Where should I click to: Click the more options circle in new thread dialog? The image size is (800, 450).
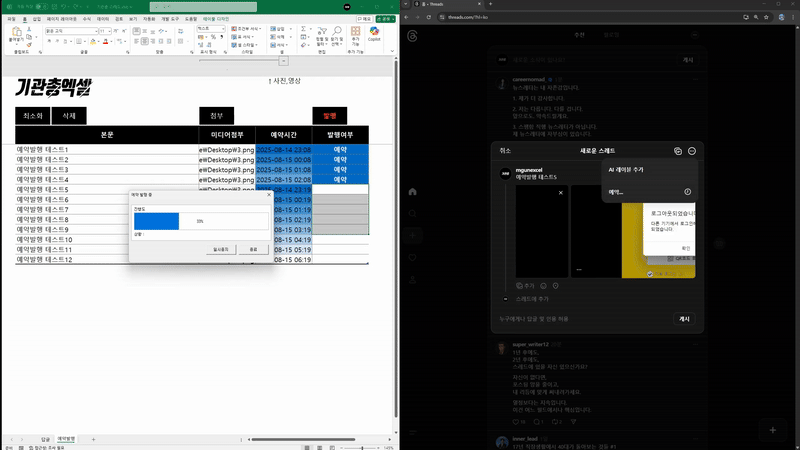[x=692, y=150]
